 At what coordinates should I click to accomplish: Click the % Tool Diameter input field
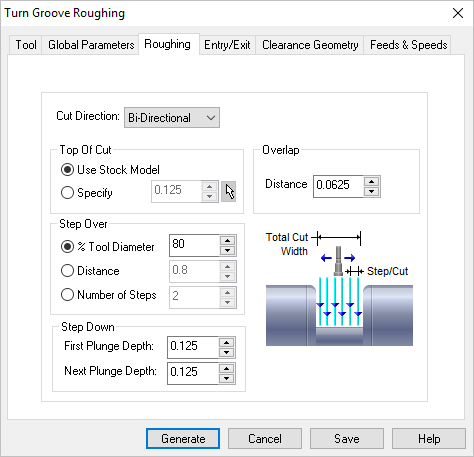pyautogui.click(x=194, y=245)
